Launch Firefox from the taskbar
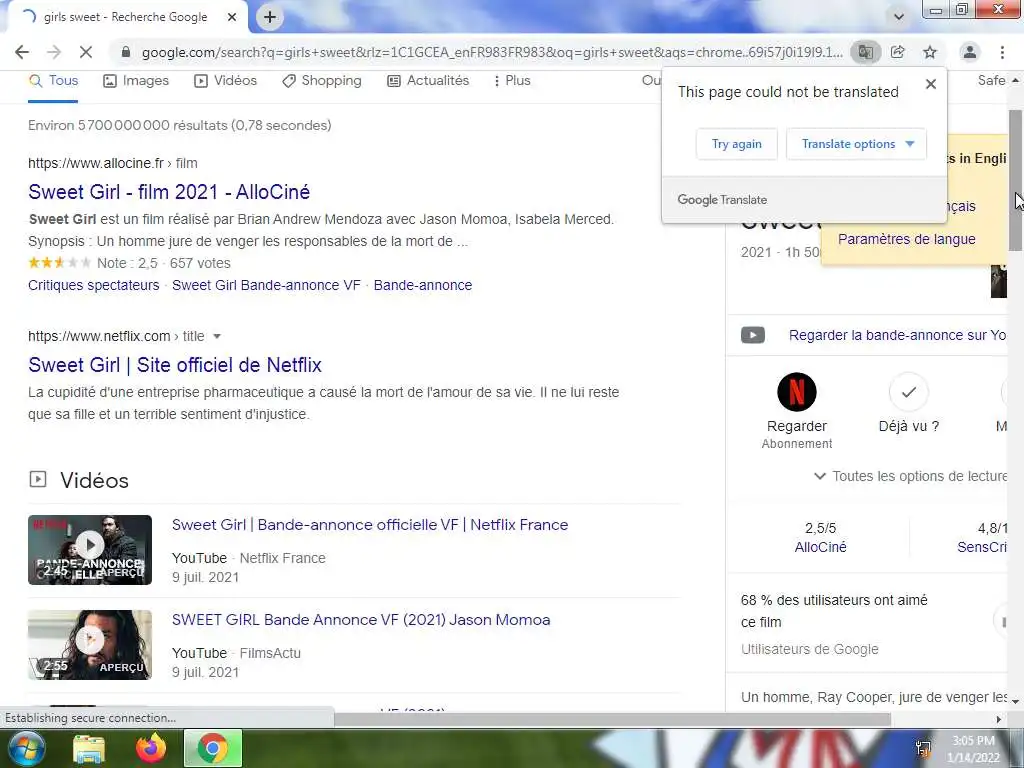1024x768 pixels. pos(151,748)
